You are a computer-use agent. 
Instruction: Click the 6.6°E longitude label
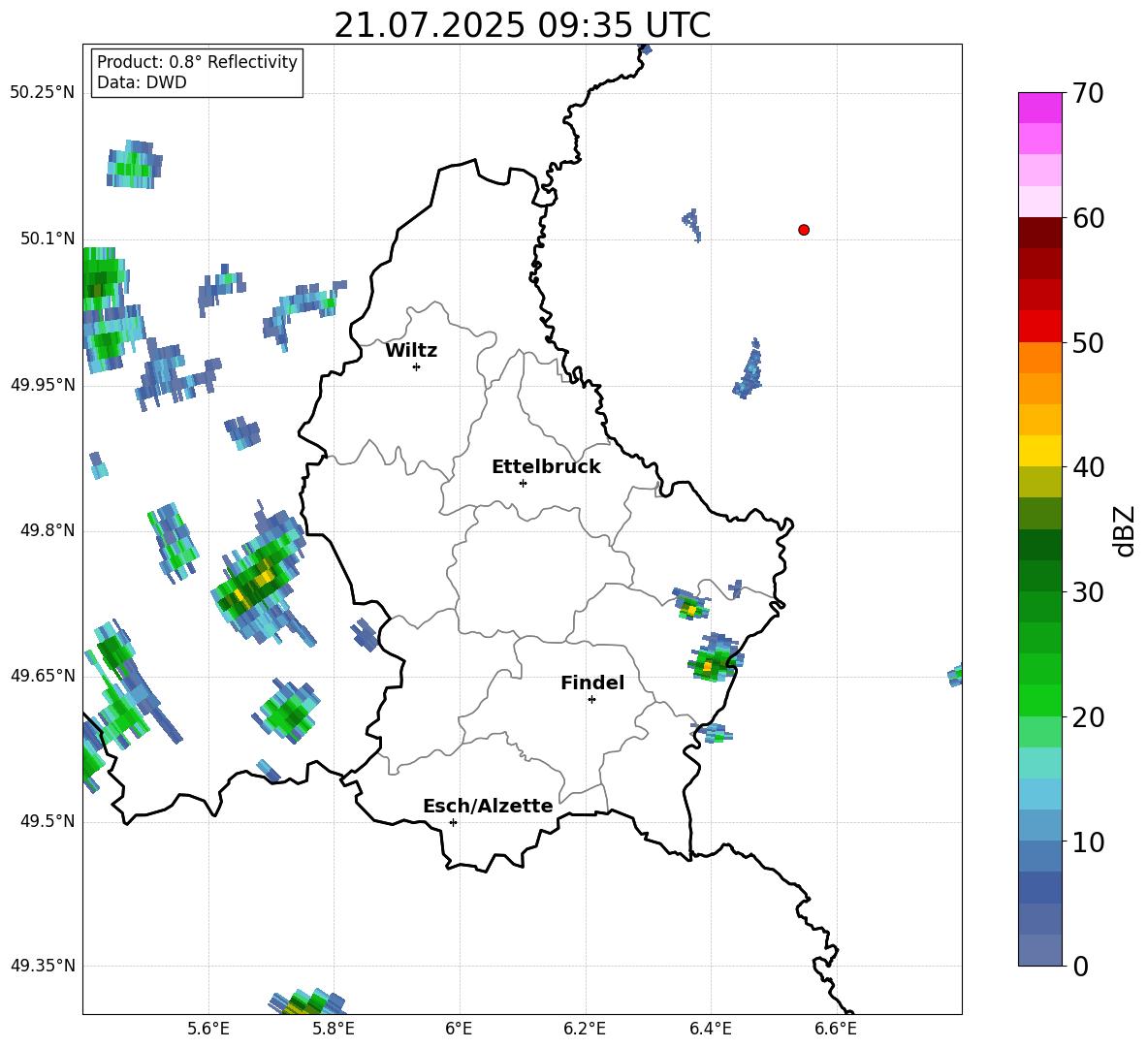click(836, 1029)
